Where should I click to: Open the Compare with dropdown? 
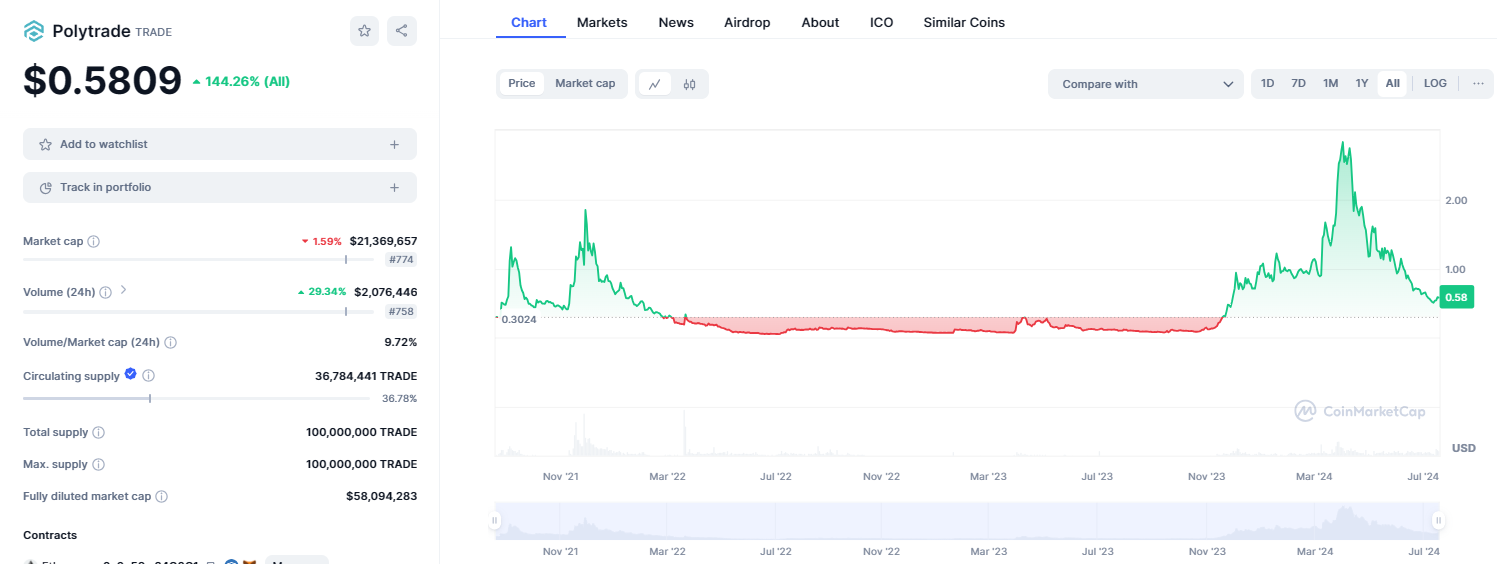(1146, 84)
